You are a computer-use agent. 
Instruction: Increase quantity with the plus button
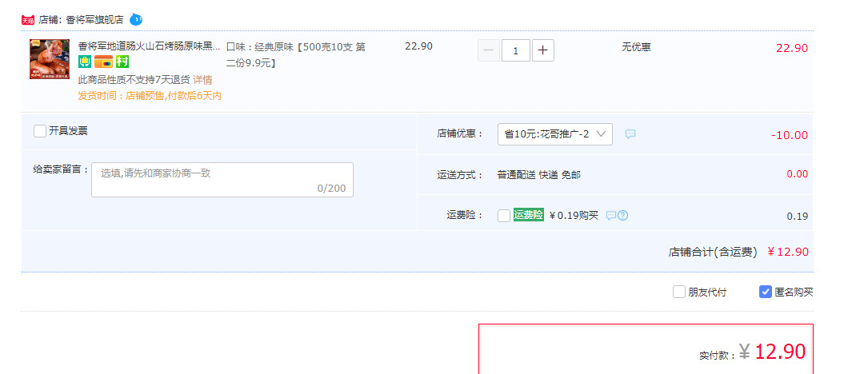point(543,51)
